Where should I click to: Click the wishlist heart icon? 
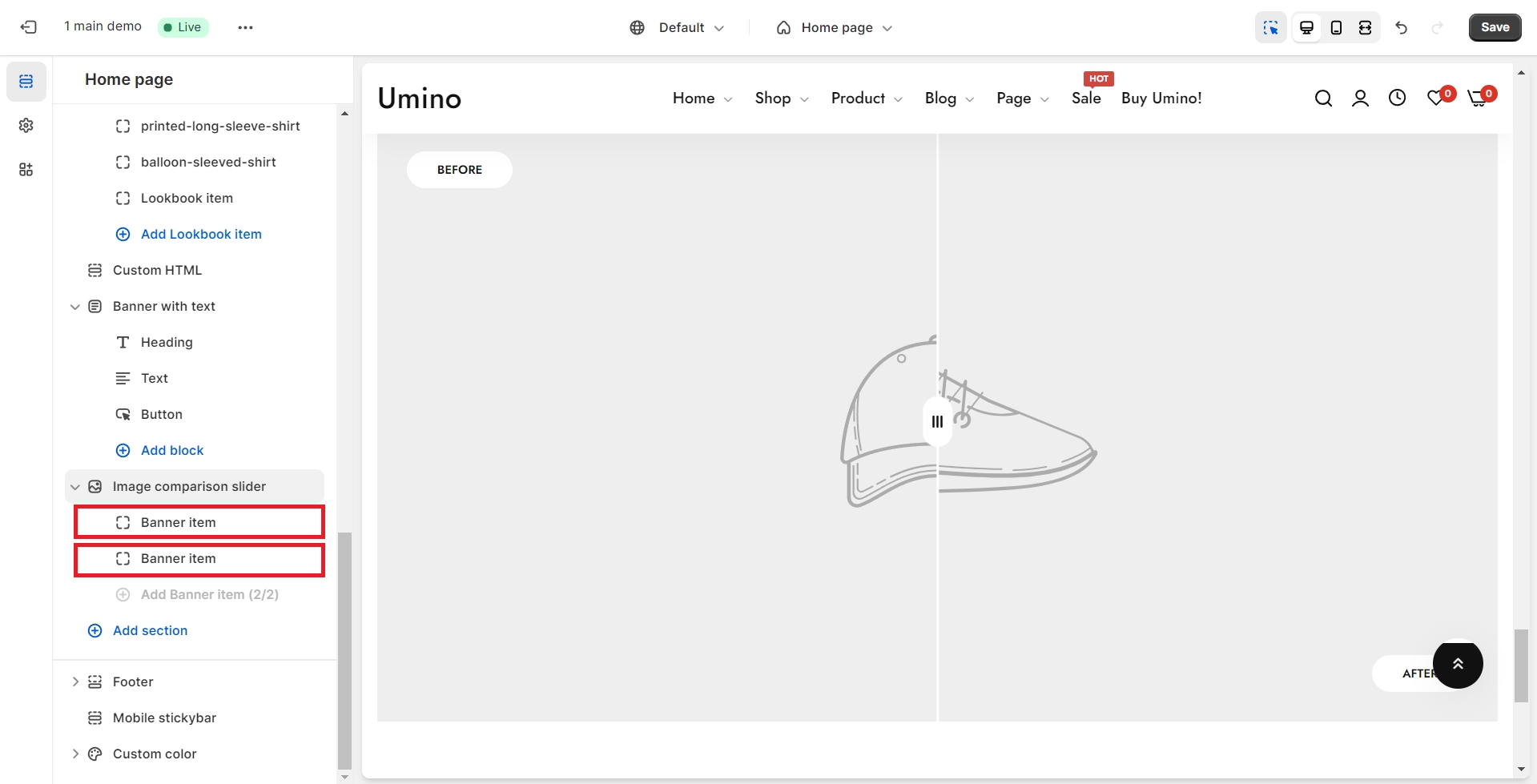pos(1436,99)
